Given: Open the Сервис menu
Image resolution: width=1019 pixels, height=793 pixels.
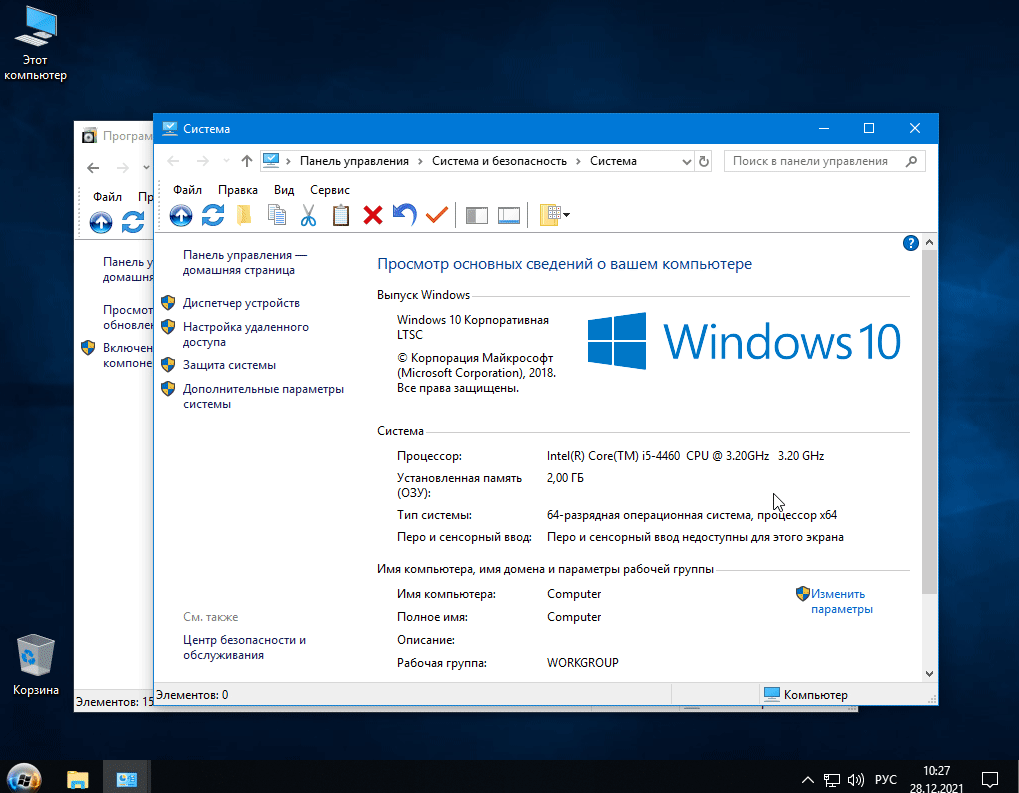Looking at the screenshot, I should [x=330, y=190].
